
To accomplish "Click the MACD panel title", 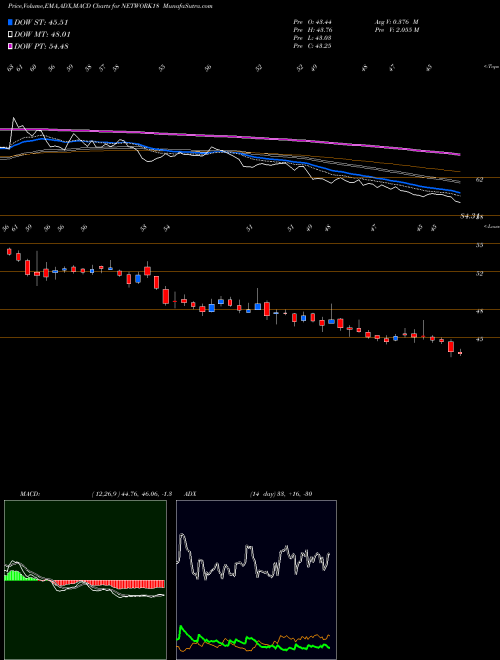I will coord(29,494).
